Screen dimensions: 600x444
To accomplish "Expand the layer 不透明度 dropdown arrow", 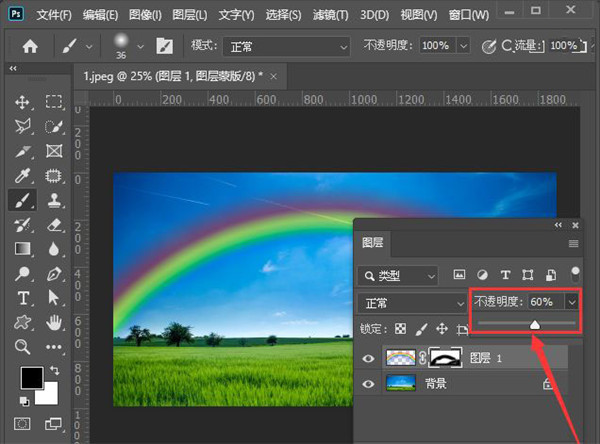I will pyautogui.click(x=572, y=301).
